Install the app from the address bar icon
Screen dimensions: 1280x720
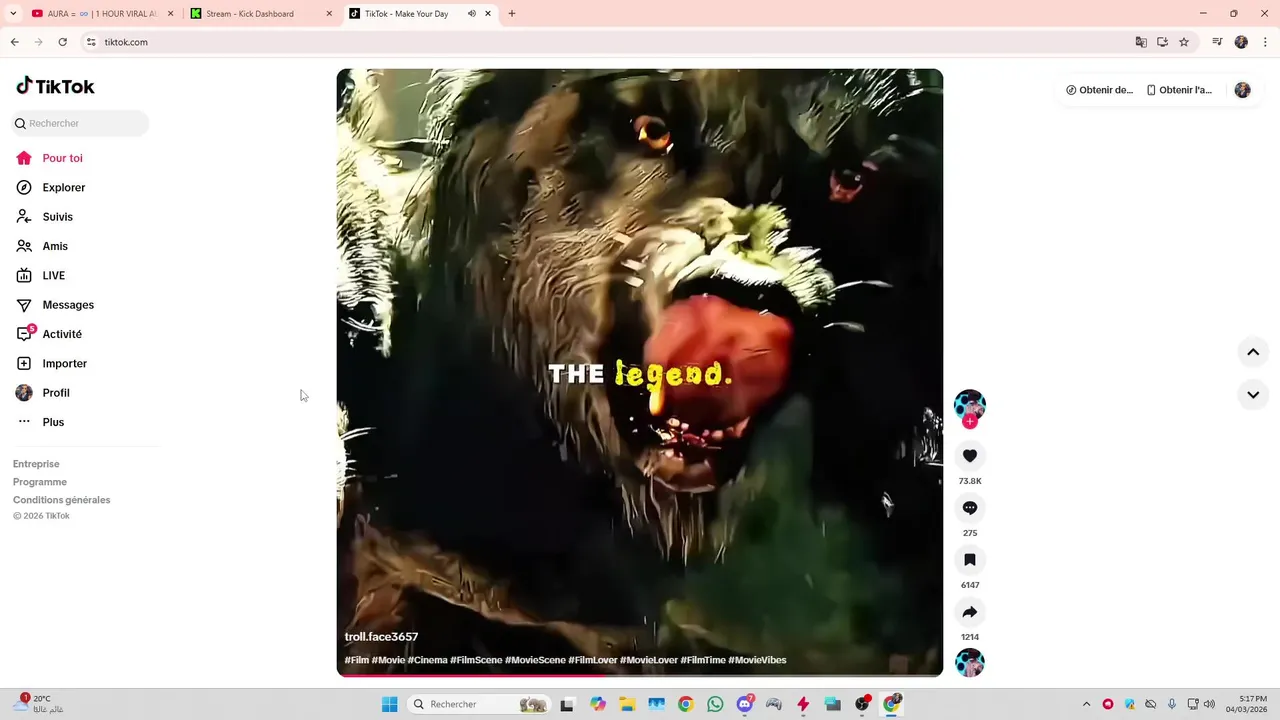click(1162, 42)
